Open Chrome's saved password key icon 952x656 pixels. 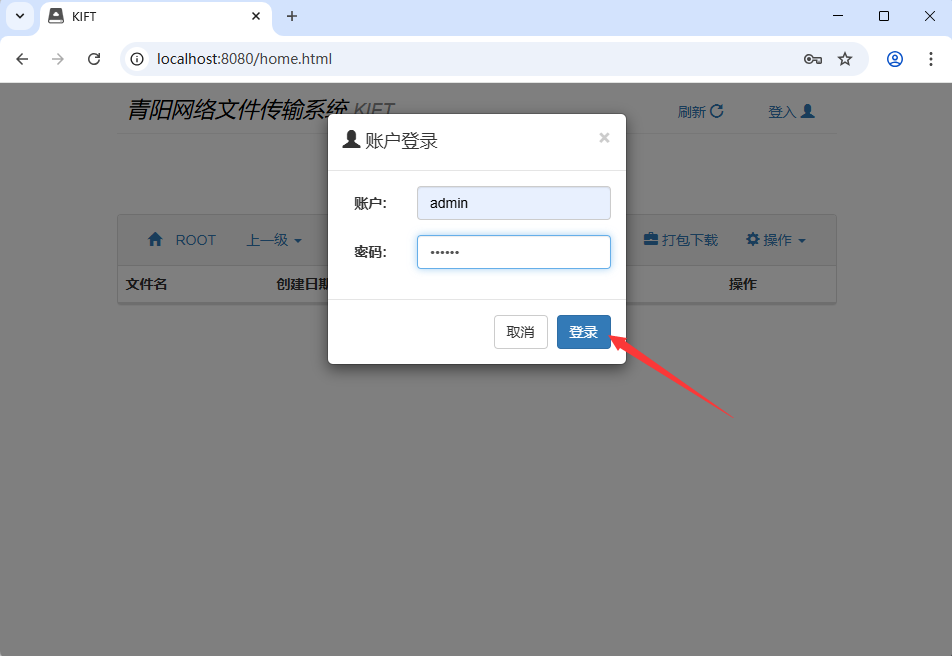click(x=813, y=59)
